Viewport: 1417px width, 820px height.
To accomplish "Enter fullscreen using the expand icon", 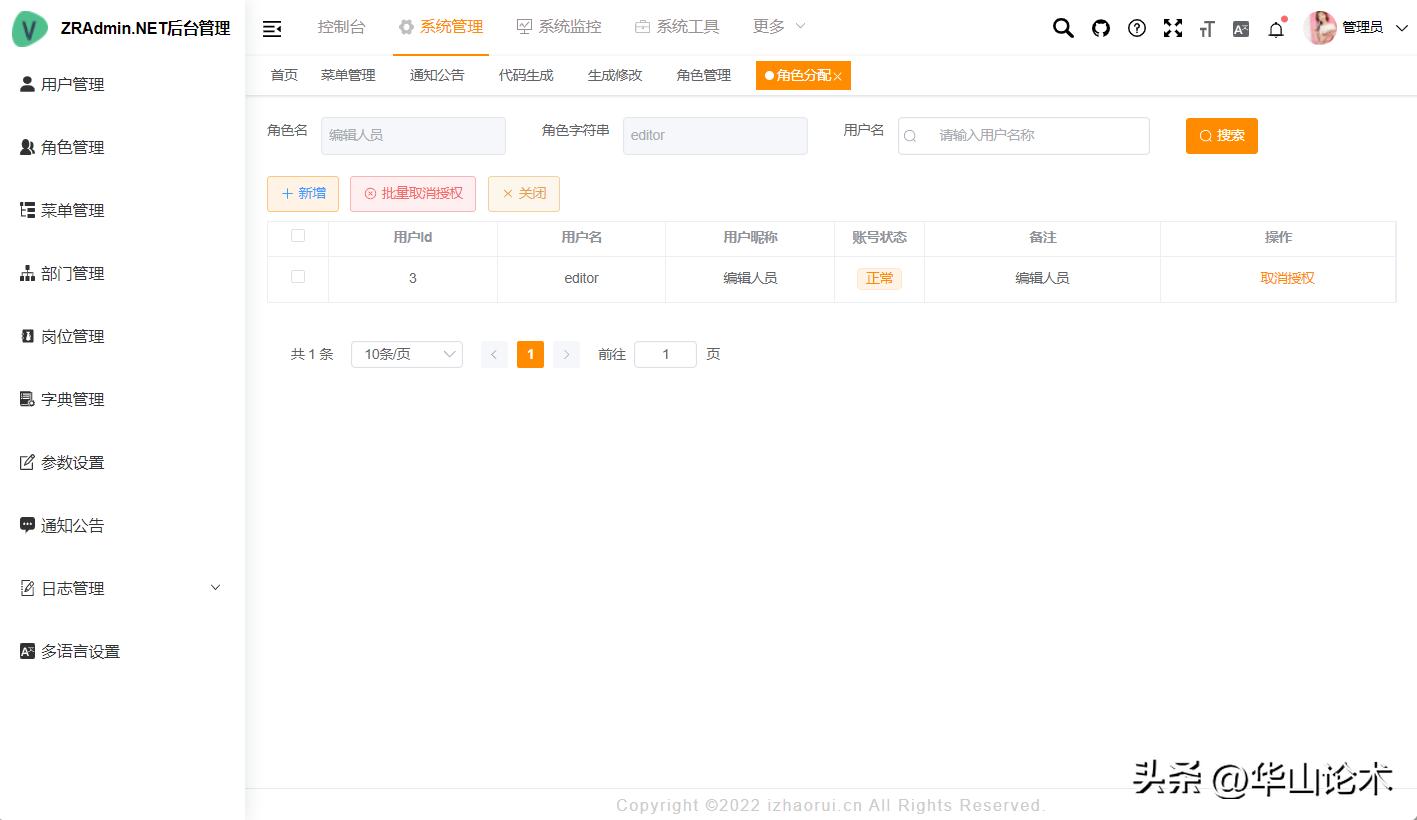I will [1172, 29].
